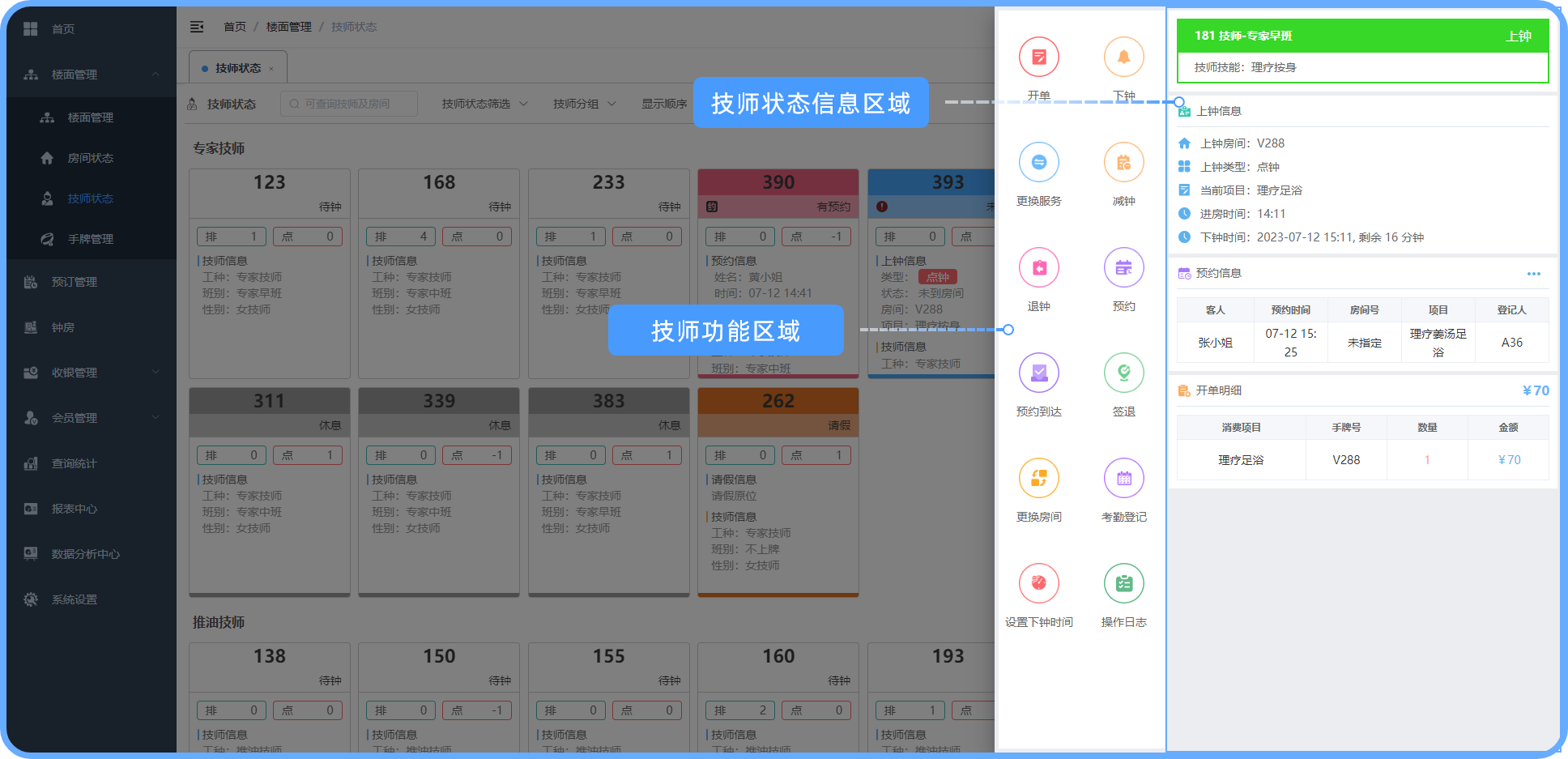Viewport: 1568px width, 759px height.
Task: Select the 更换服务 icon
Action: point(1039,163)
